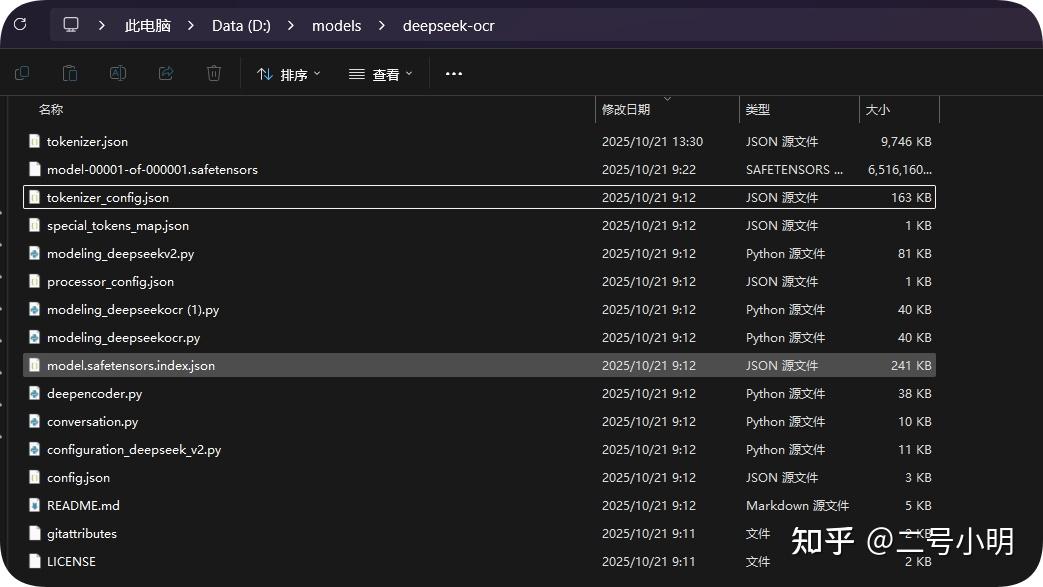
Task: Click the JSON file icon of tokenizer.json
Action: point(35,141)
